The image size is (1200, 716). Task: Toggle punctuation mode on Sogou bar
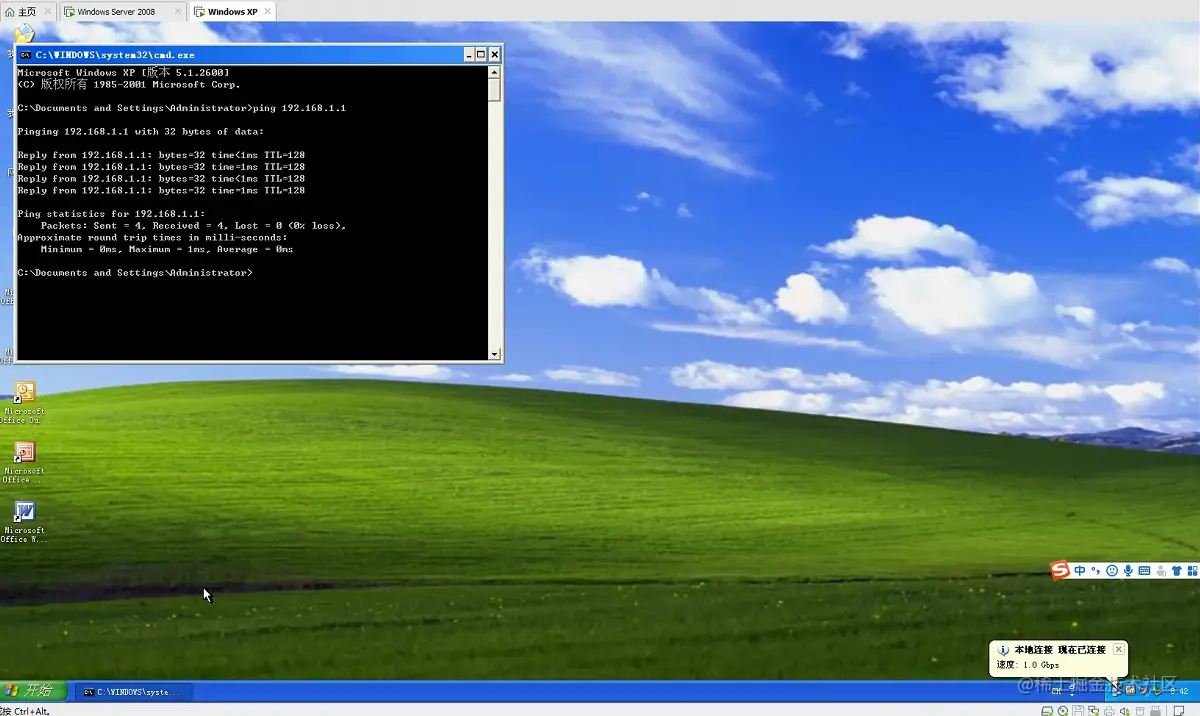(x=1096, y=570)
